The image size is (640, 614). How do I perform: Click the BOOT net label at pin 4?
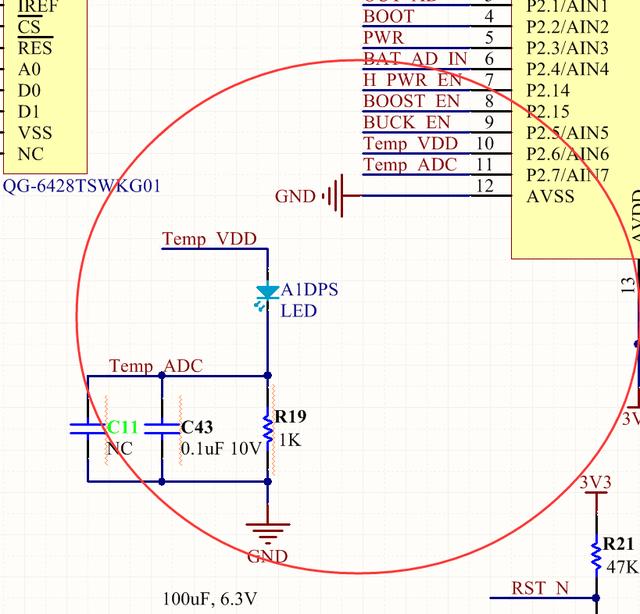[389, 16]
